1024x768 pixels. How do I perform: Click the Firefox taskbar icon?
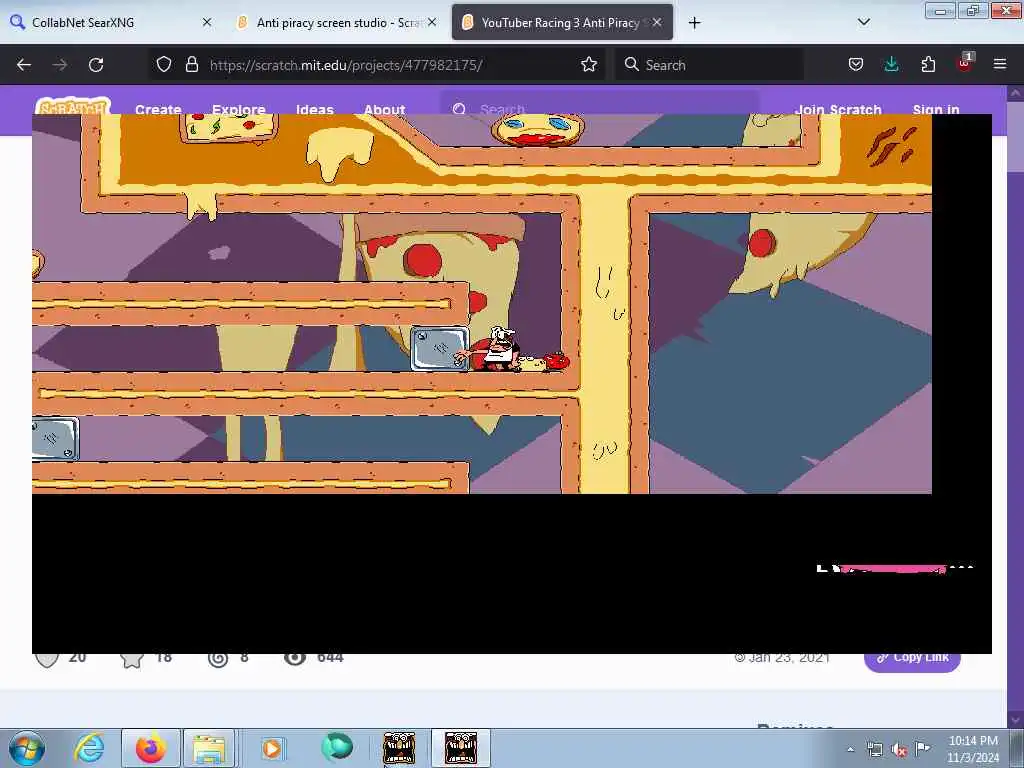point(151,748)
